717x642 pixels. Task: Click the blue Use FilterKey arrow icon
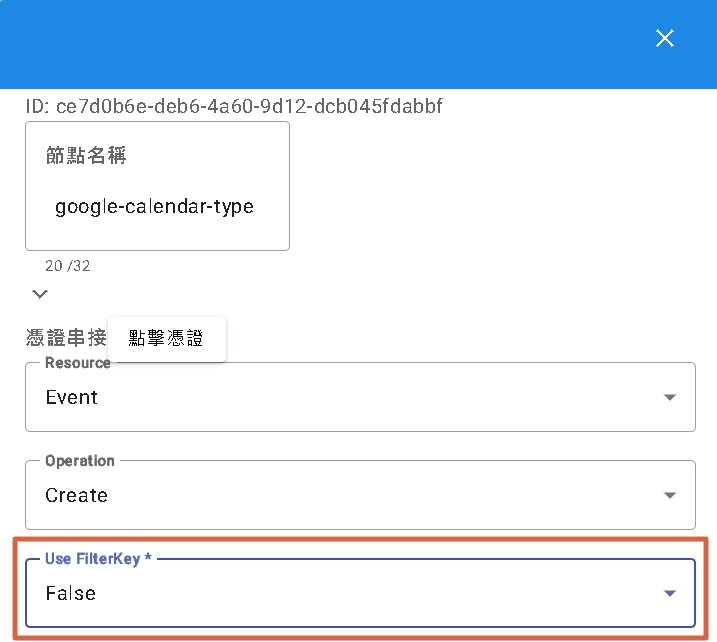670,593
